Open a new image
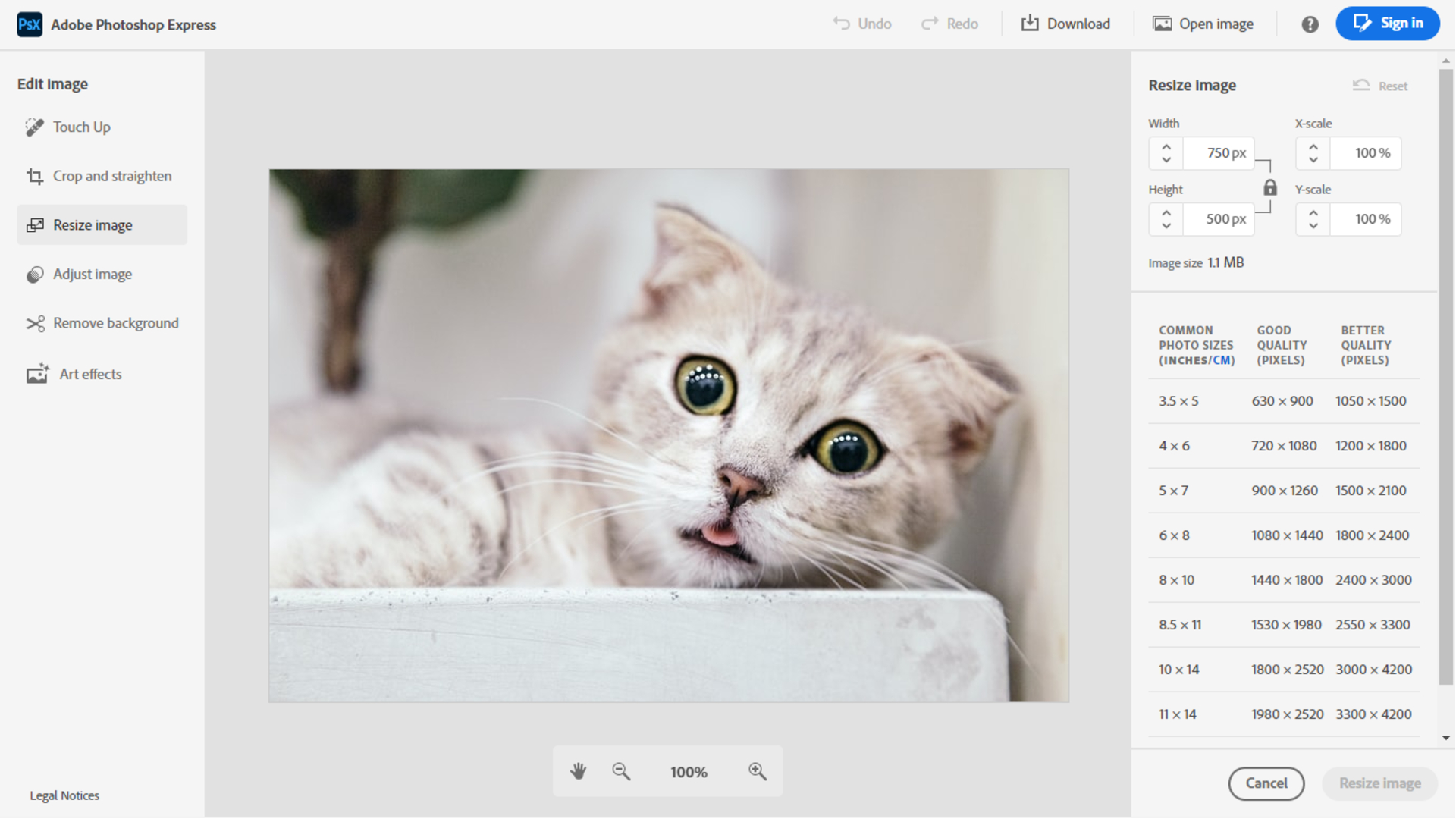Screen dimensions: 1456x819 pyautogui.click(x=1203, y=24)
